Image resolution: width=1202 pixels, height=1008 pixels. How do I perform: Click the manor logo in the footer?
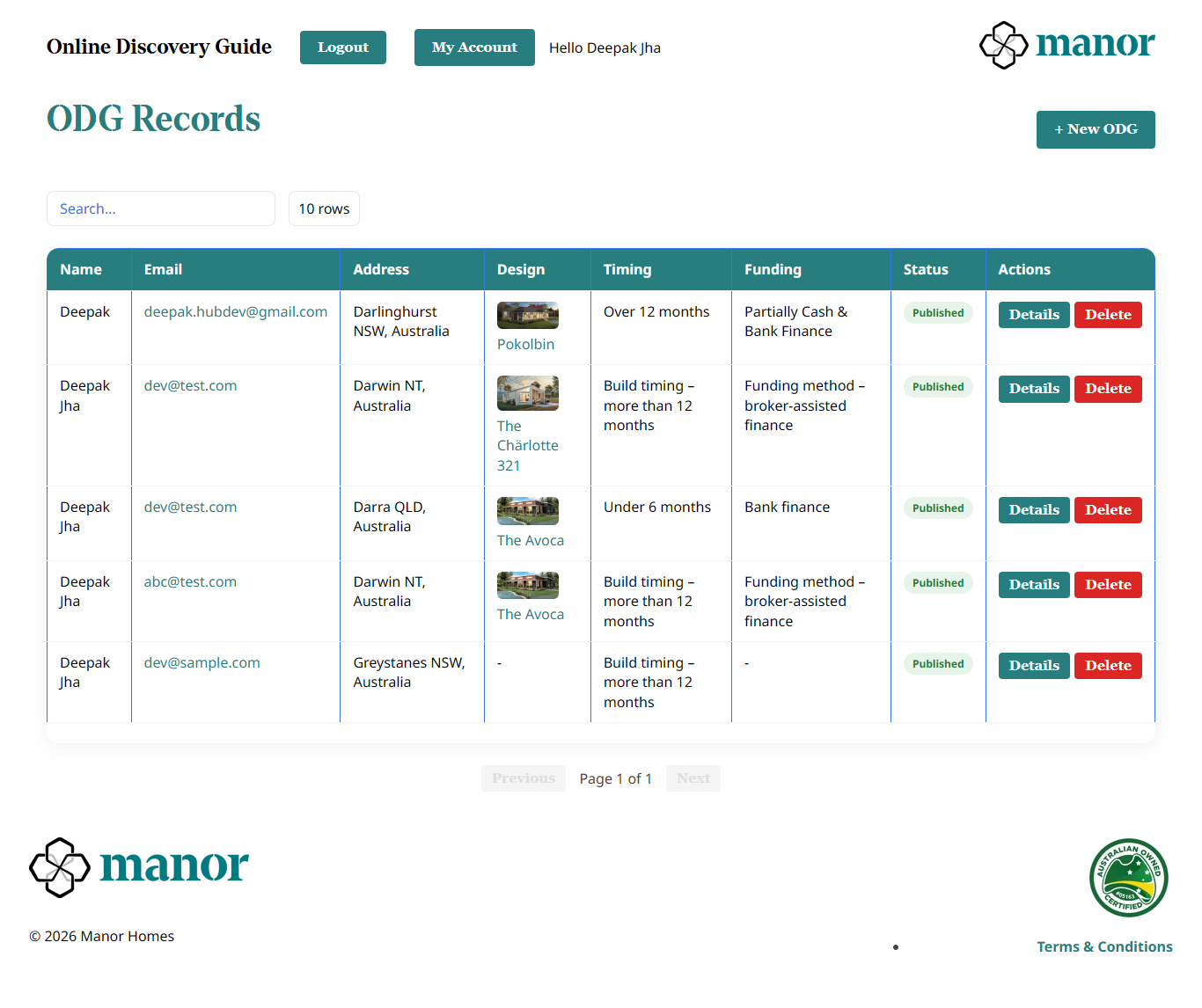pyautogui.click(x=138, y=867)
